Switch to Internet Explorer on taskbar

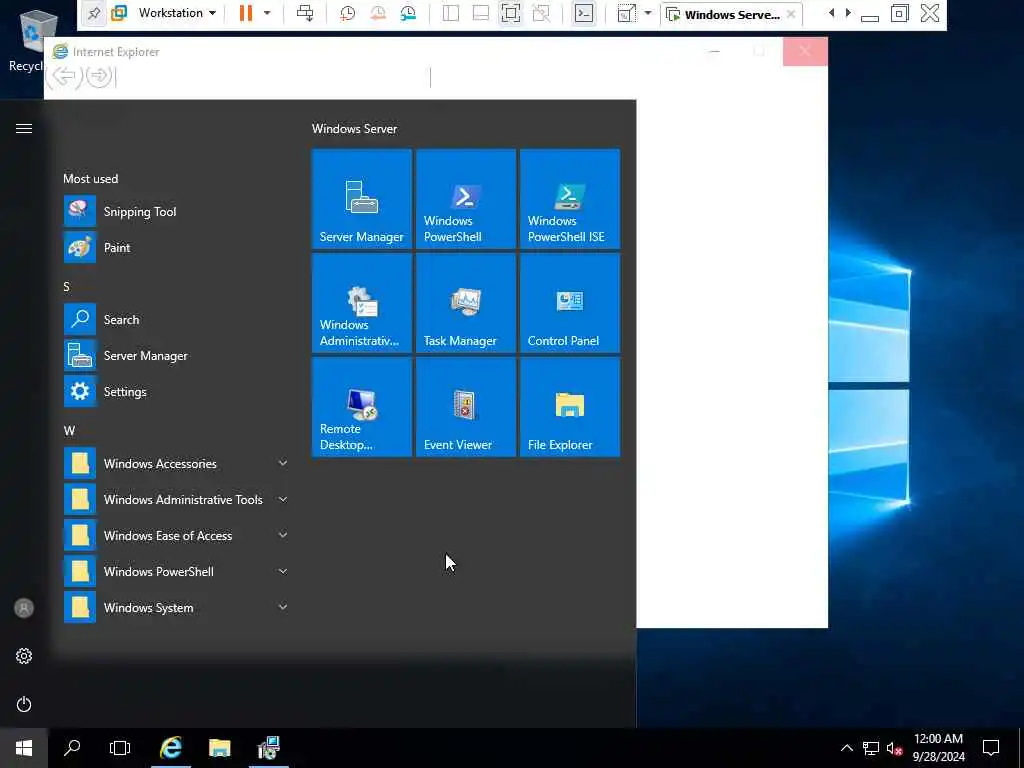click(170, 748)
